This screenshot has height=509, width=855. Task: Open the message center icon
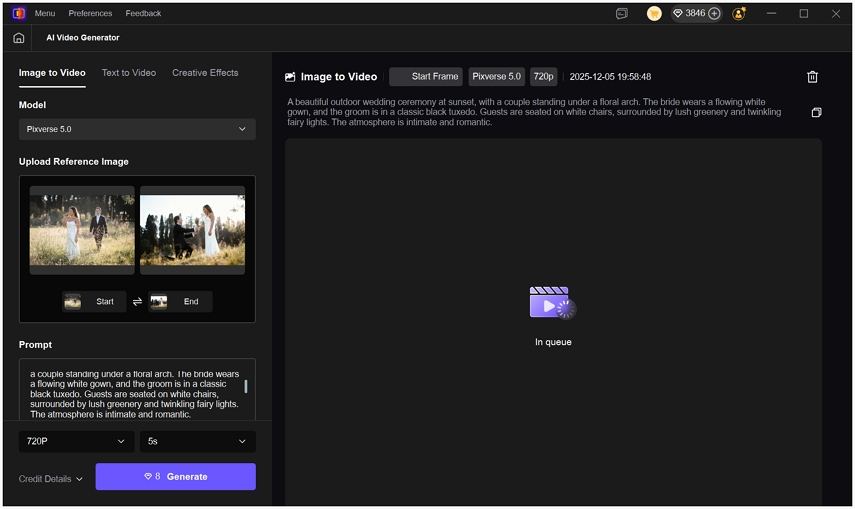(622, 14)
